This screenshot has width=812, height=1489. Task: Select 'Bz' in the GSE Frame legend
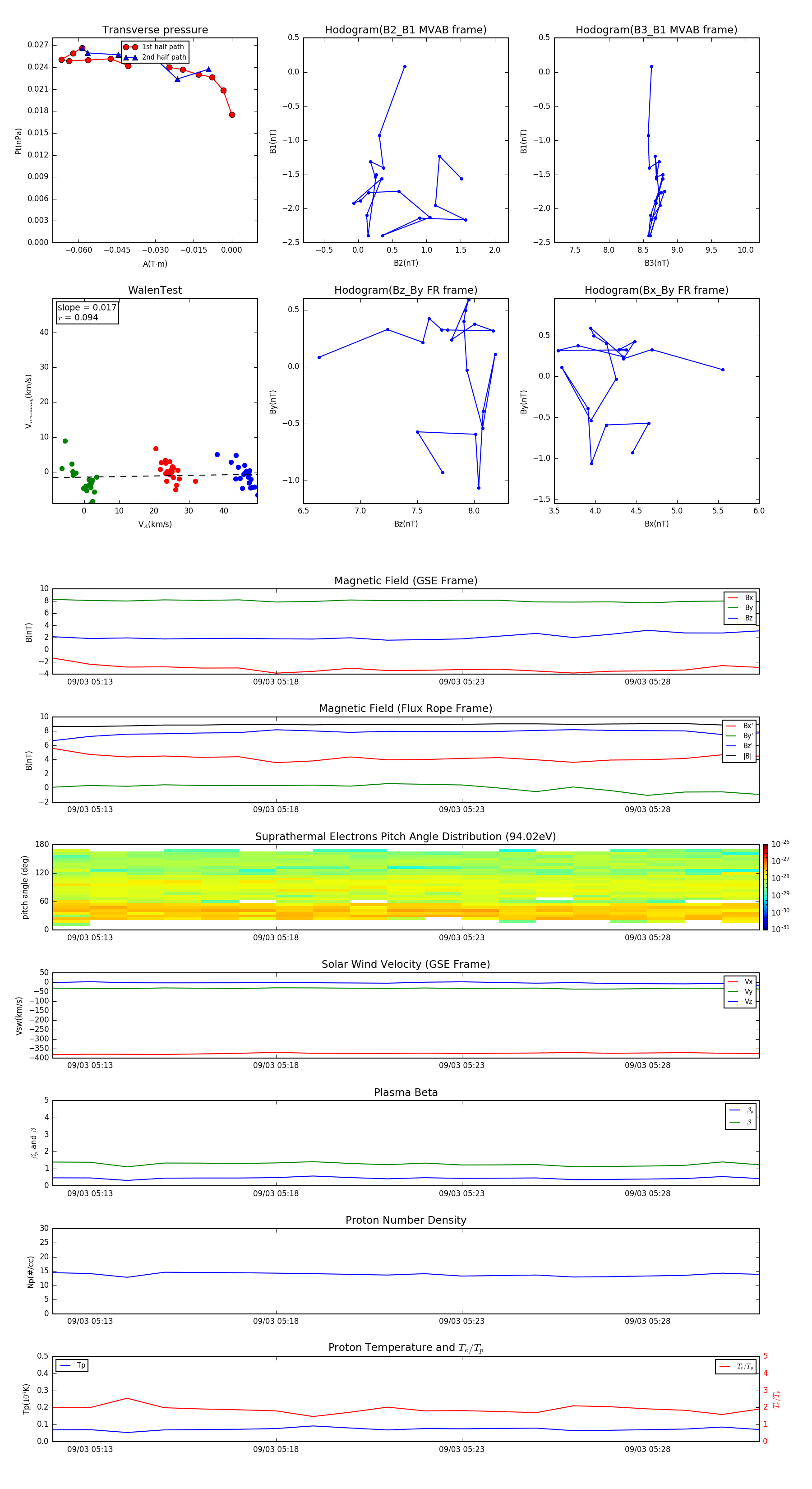740,618
